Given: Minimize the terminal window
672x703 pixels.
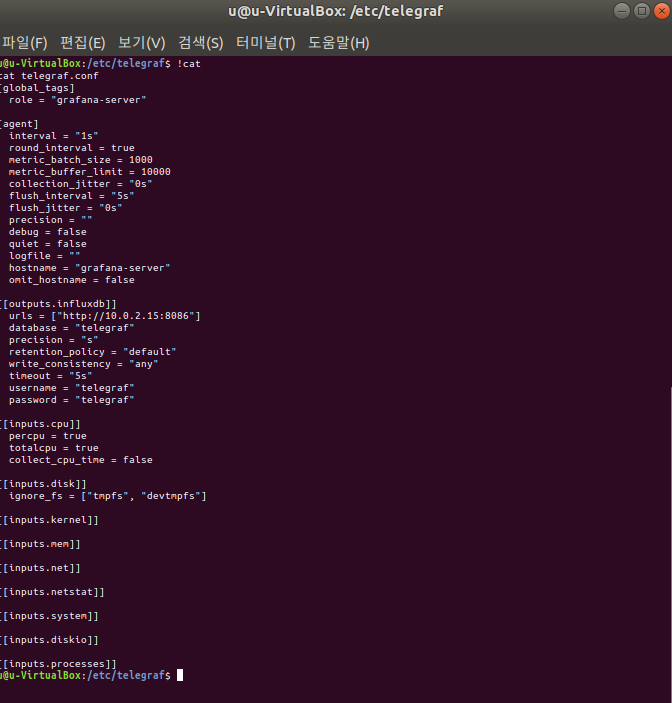Looking at the screenshot, I should pyautogui.click(x=622, y=11).
